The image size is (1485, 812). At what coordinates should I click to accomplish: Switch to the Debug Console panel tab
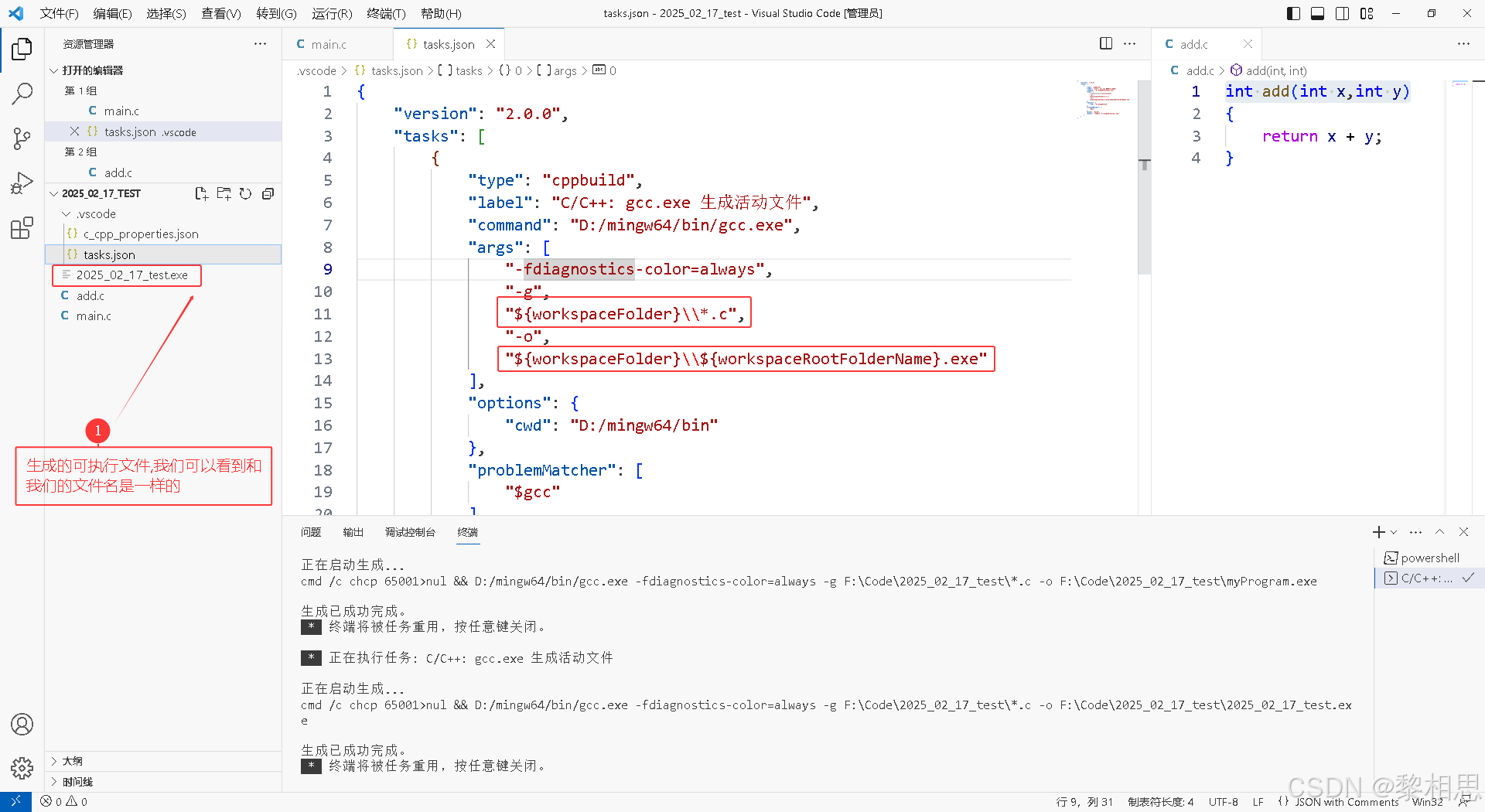click(410, 532)
